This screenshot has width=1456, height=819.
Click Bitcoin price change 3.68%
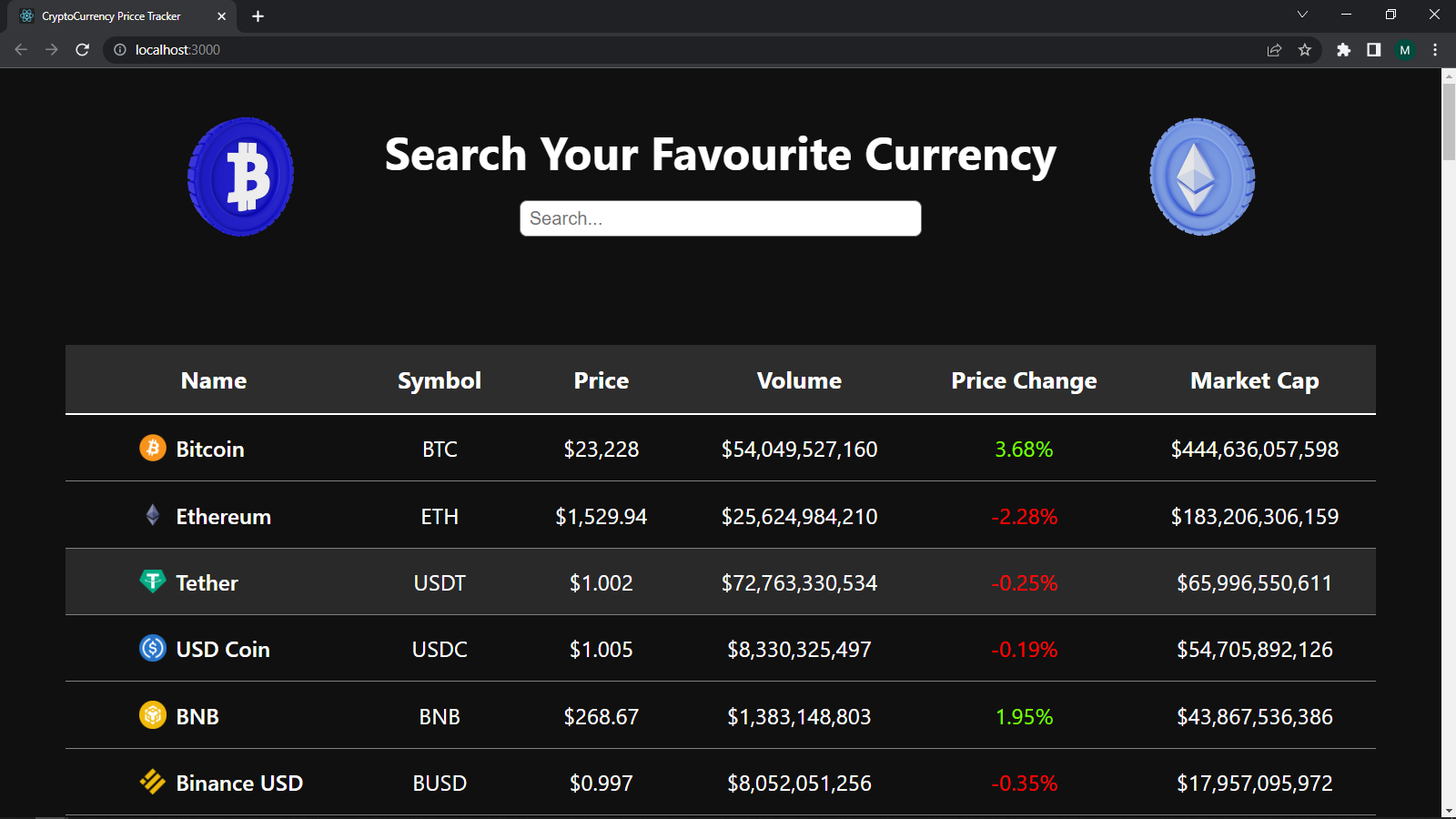(1024, 450)
